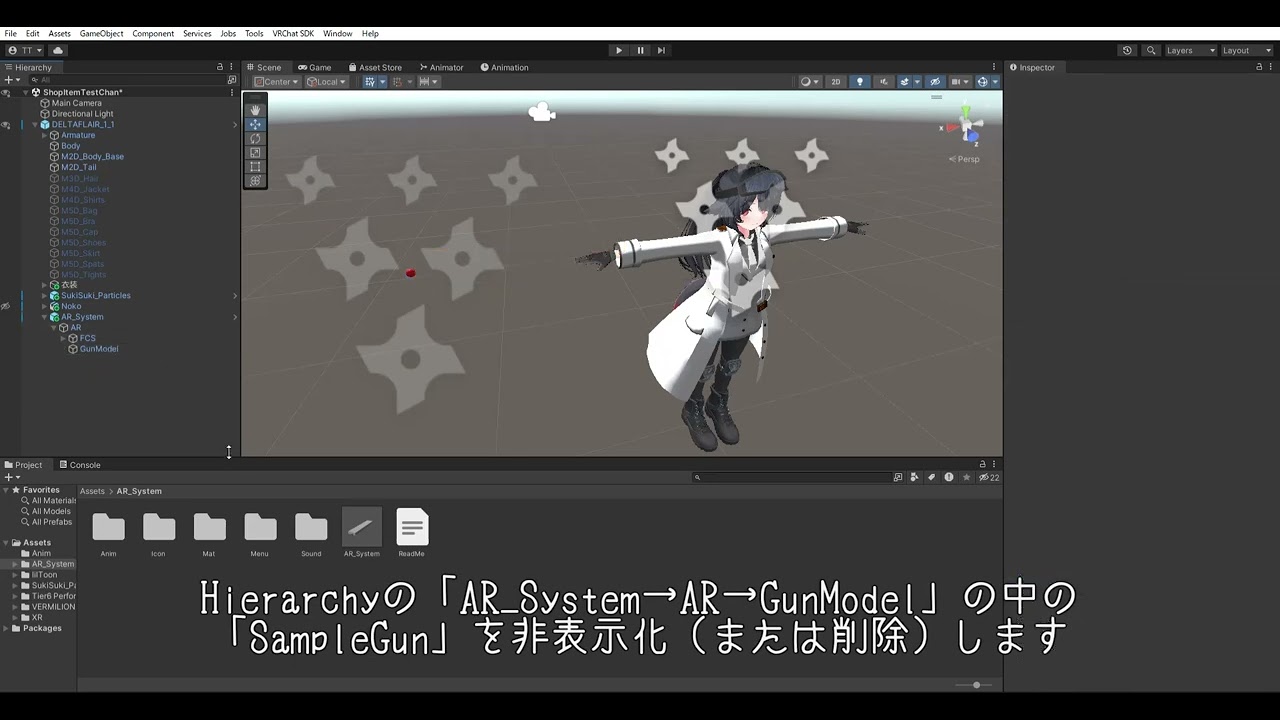Open the VRChat SDK menu
Image resolution: width=1280 pixels, height=720 pixels.
coord(293,34)
